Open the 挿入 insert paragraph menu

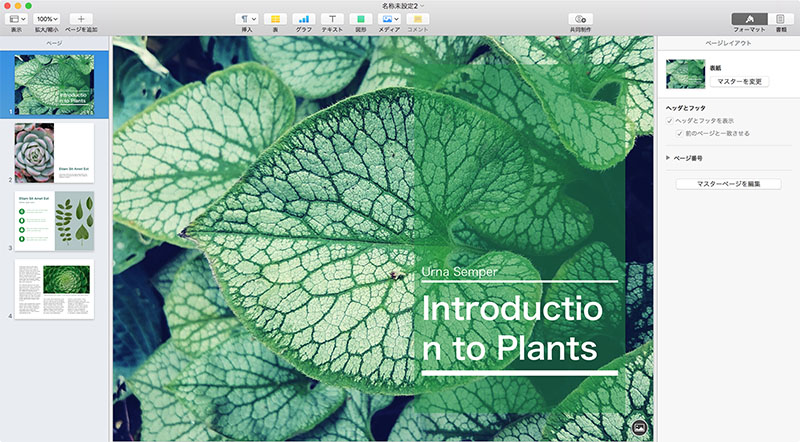point(247,19)
